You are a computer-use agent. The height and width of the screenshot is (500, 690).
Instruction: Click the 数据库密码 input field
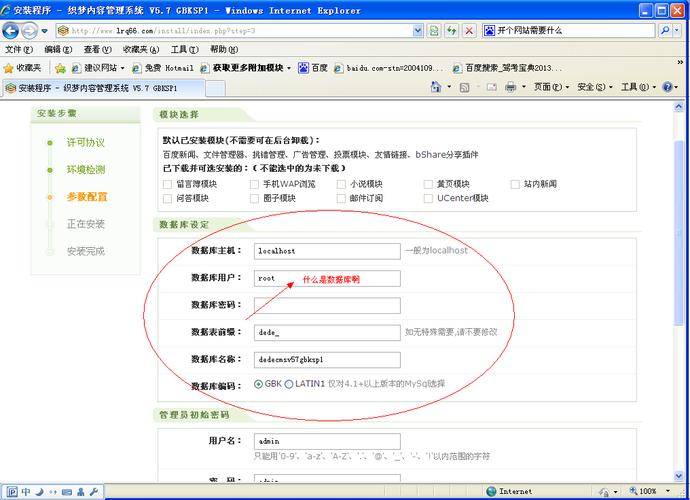(x=326, y=305)
